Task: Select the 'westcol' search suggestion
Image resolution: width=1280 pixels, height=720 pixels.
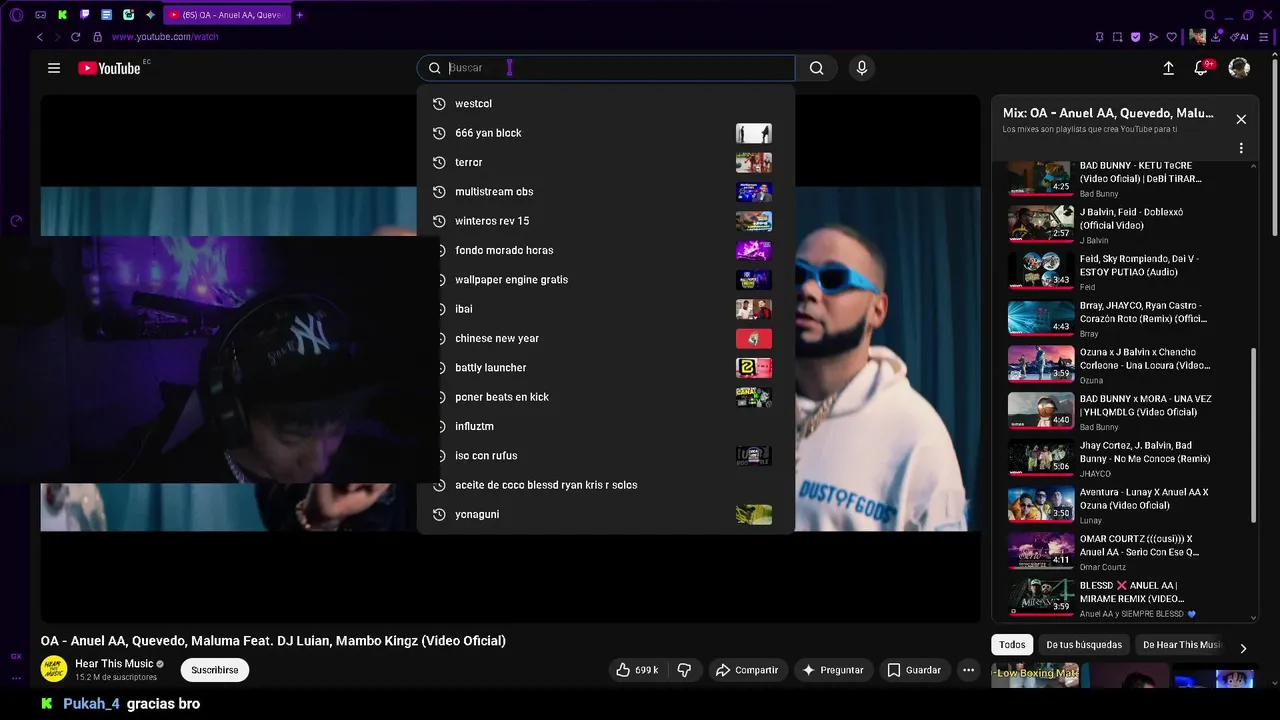Action: point(606,104)
